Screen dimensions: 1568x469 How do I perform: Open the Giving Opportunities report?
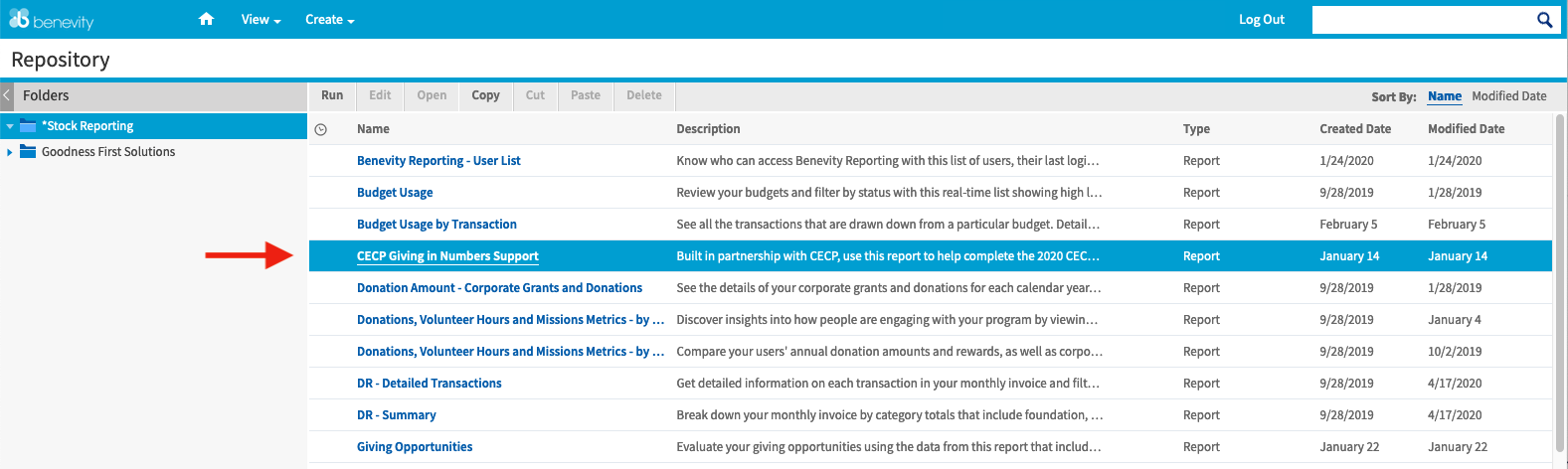point(415,447)
